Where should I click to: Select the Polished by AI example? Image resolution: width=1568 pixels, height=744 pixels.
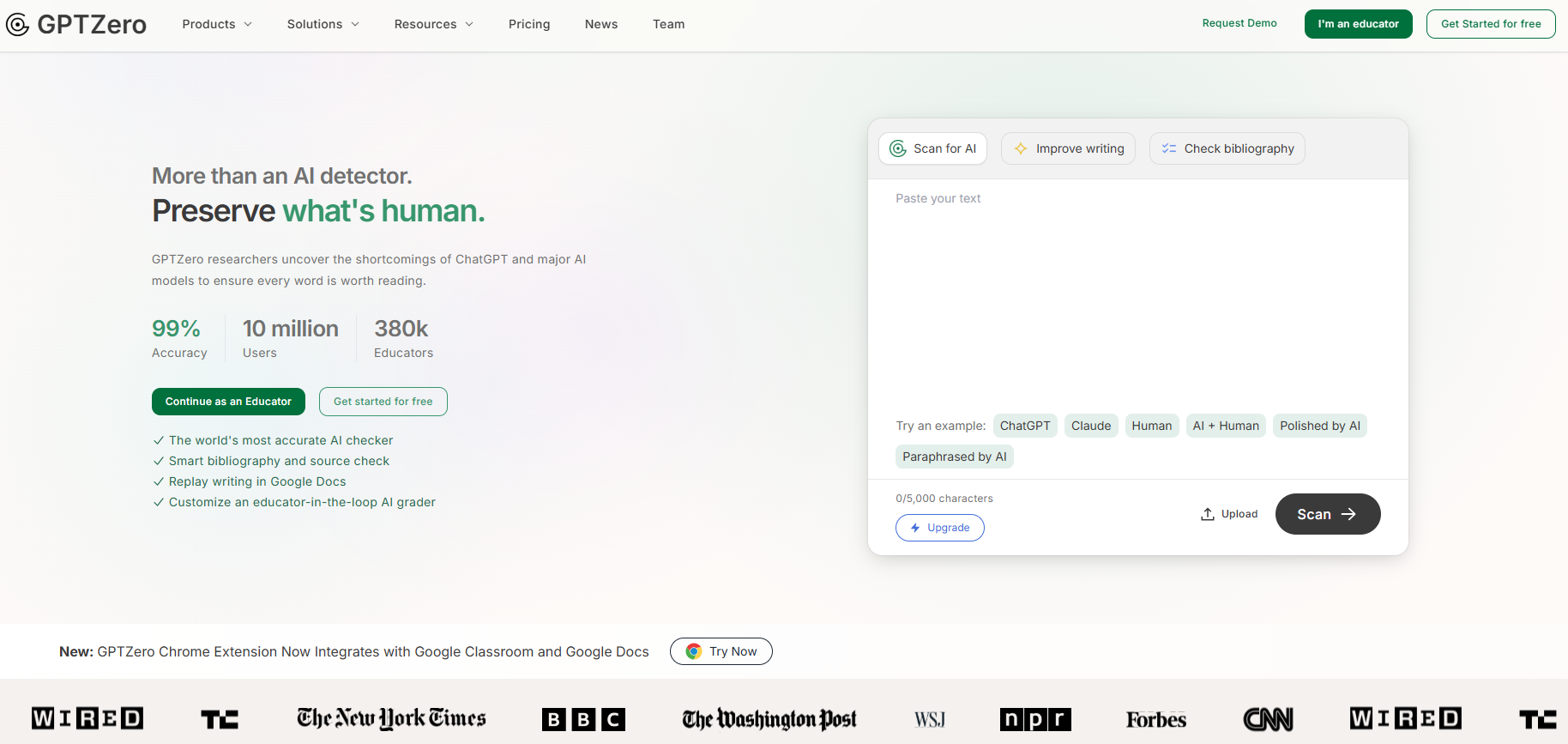(x=1320, y=426)
